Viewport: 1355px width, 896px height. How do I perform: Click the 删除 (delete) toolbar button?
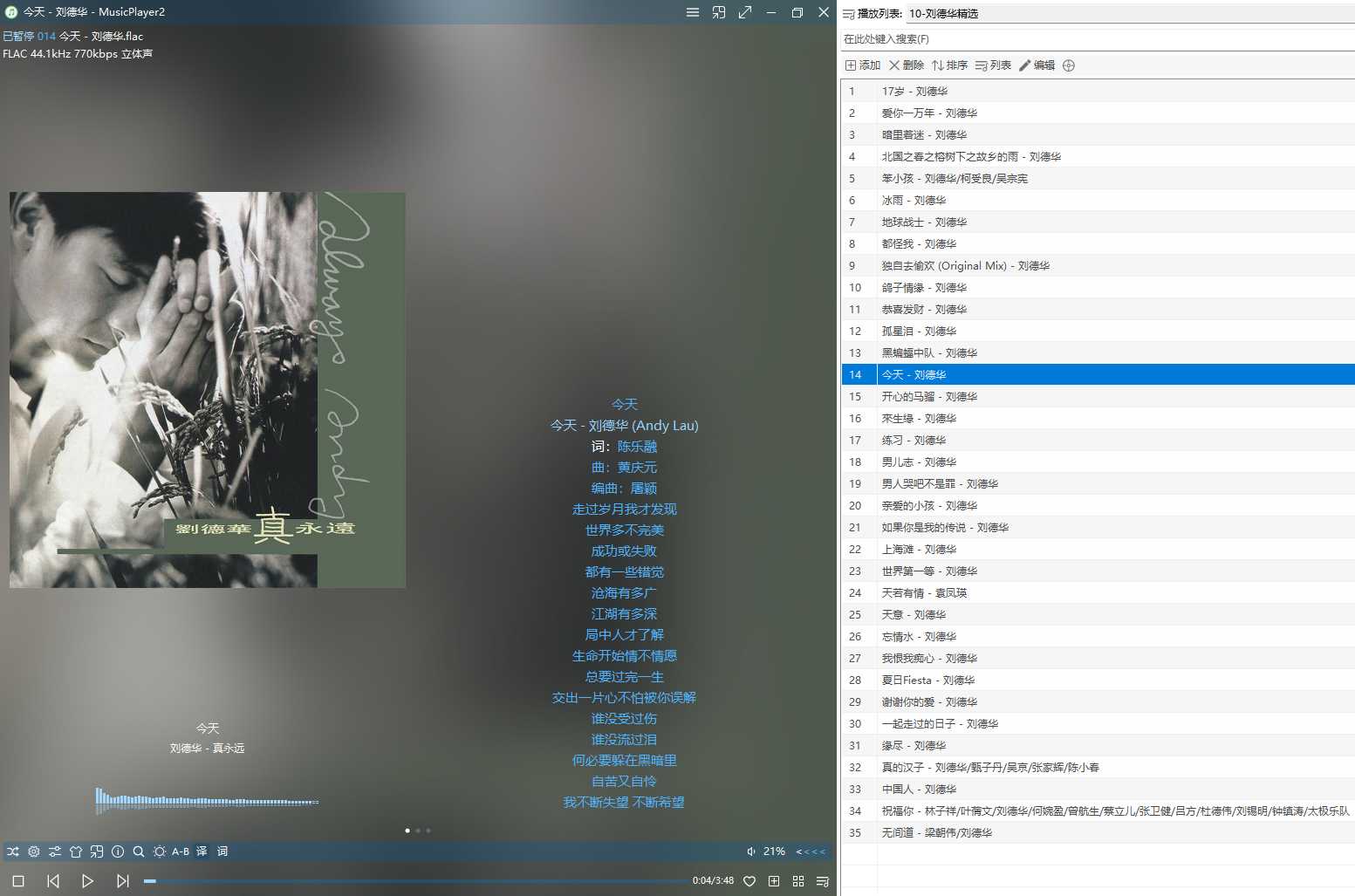[907, 65]
